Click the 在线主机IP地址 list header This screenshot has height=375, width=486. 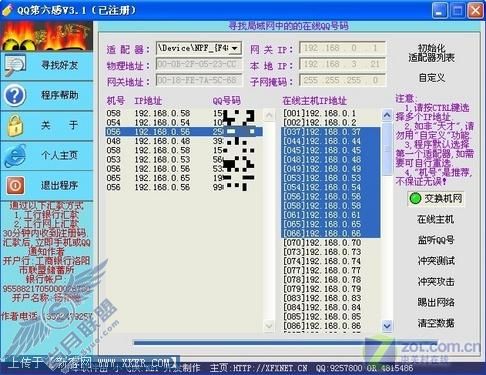315,101
